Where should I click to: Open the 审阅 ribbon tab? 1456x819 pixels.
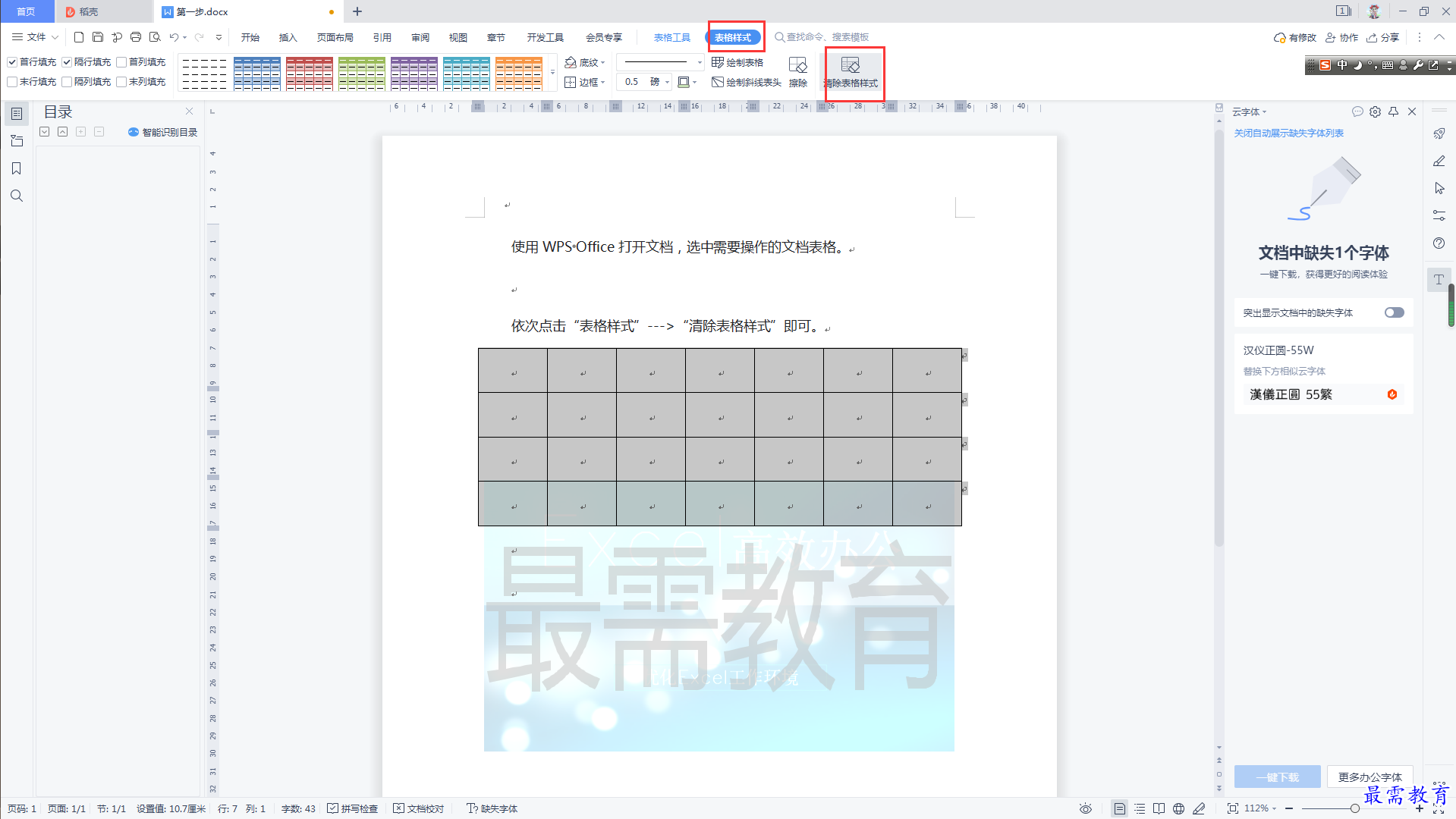(420, 37)
